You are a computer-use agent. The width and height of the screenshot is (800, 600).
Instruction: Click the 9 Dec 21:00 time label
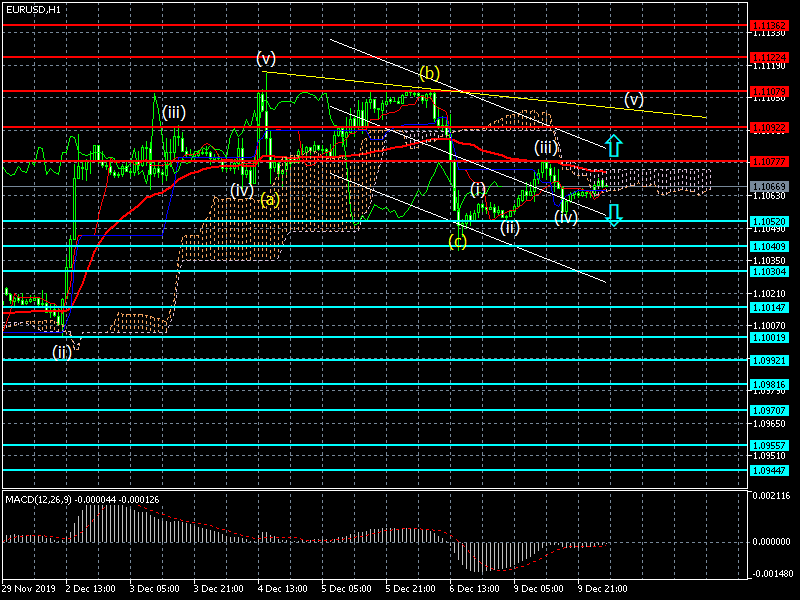coord(603,589)
